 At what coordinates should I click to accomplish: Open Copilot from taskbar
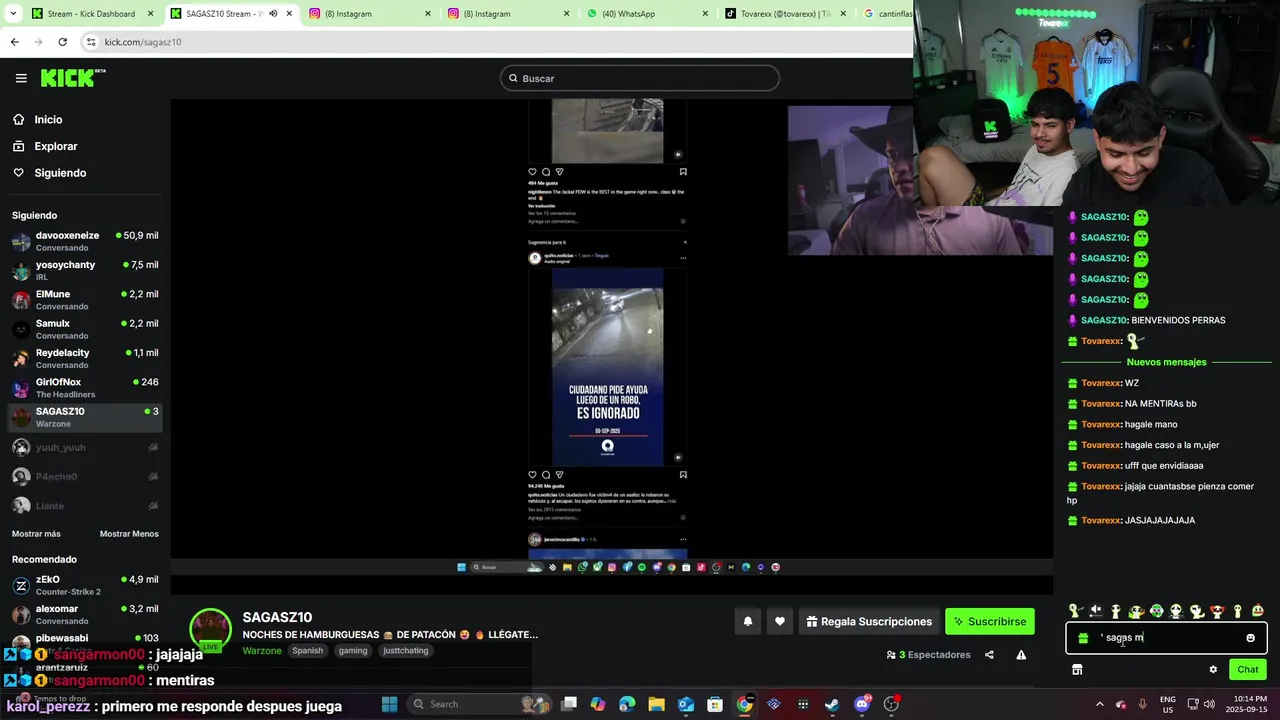[x=598, y=704]
